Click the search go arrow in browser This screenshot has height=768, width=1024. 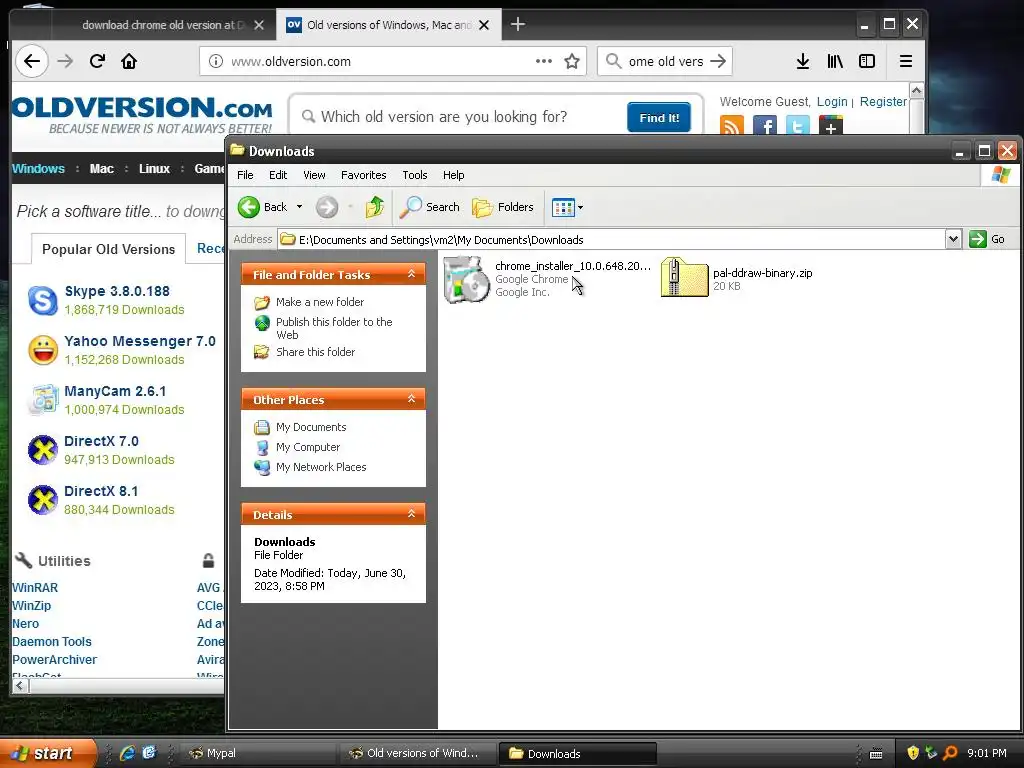pyautogui.click(x=718, y=61)
